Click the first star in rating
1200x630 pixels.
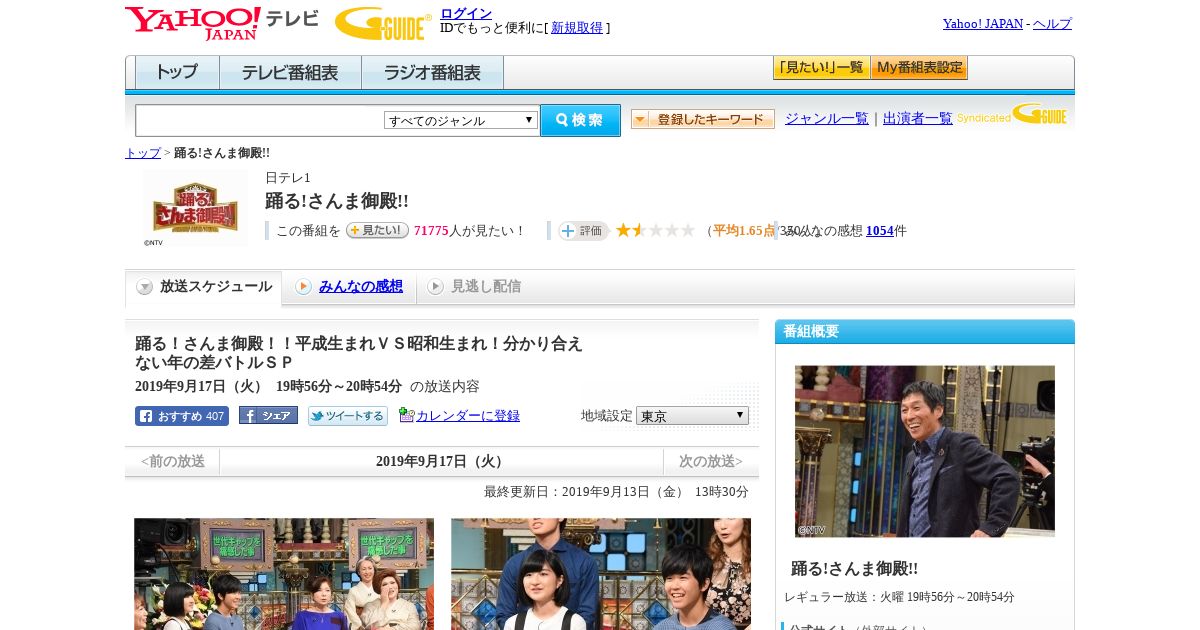(623, 230)
